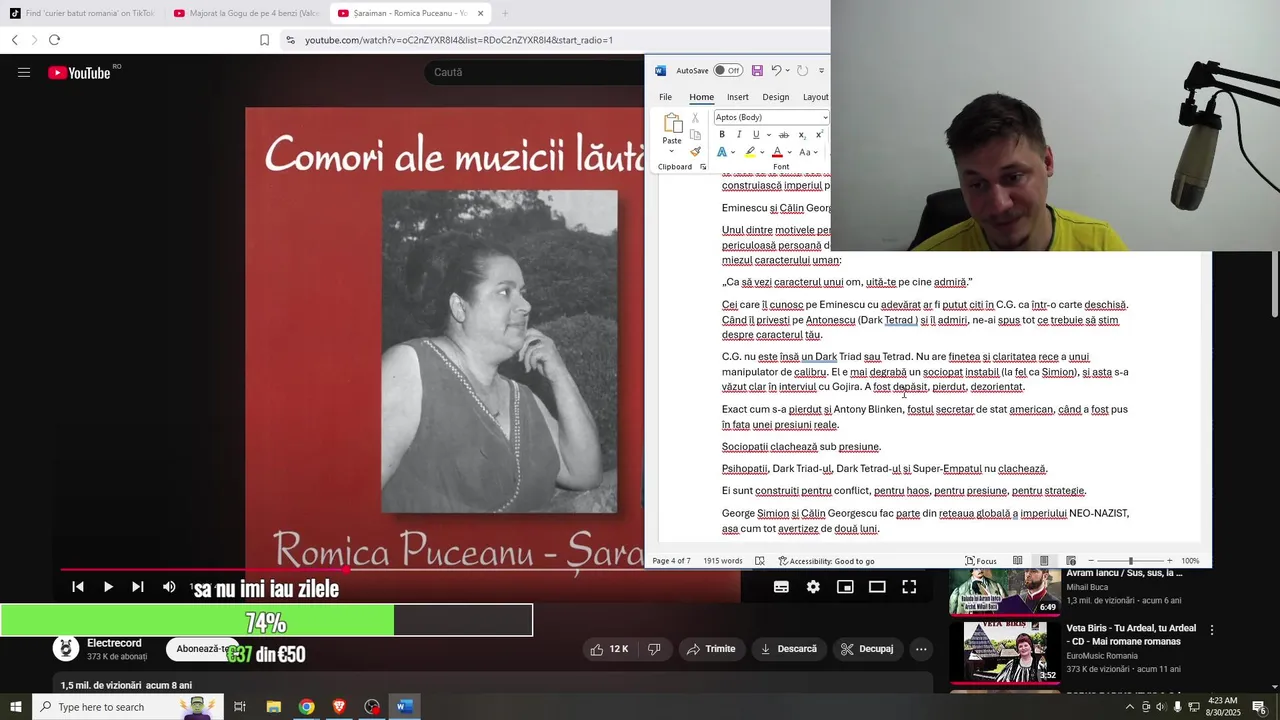Mute the YouTube player volume

(169, 587)
